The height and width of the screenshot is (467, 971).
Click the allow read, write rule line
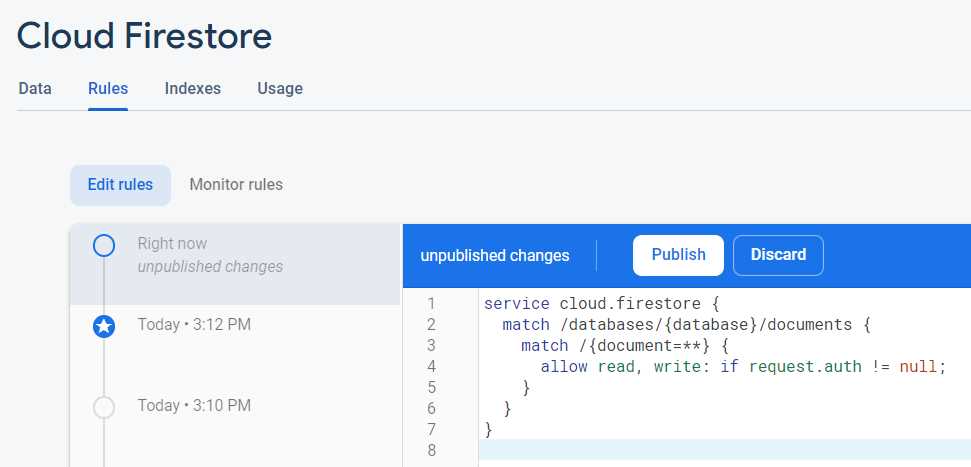743,367
